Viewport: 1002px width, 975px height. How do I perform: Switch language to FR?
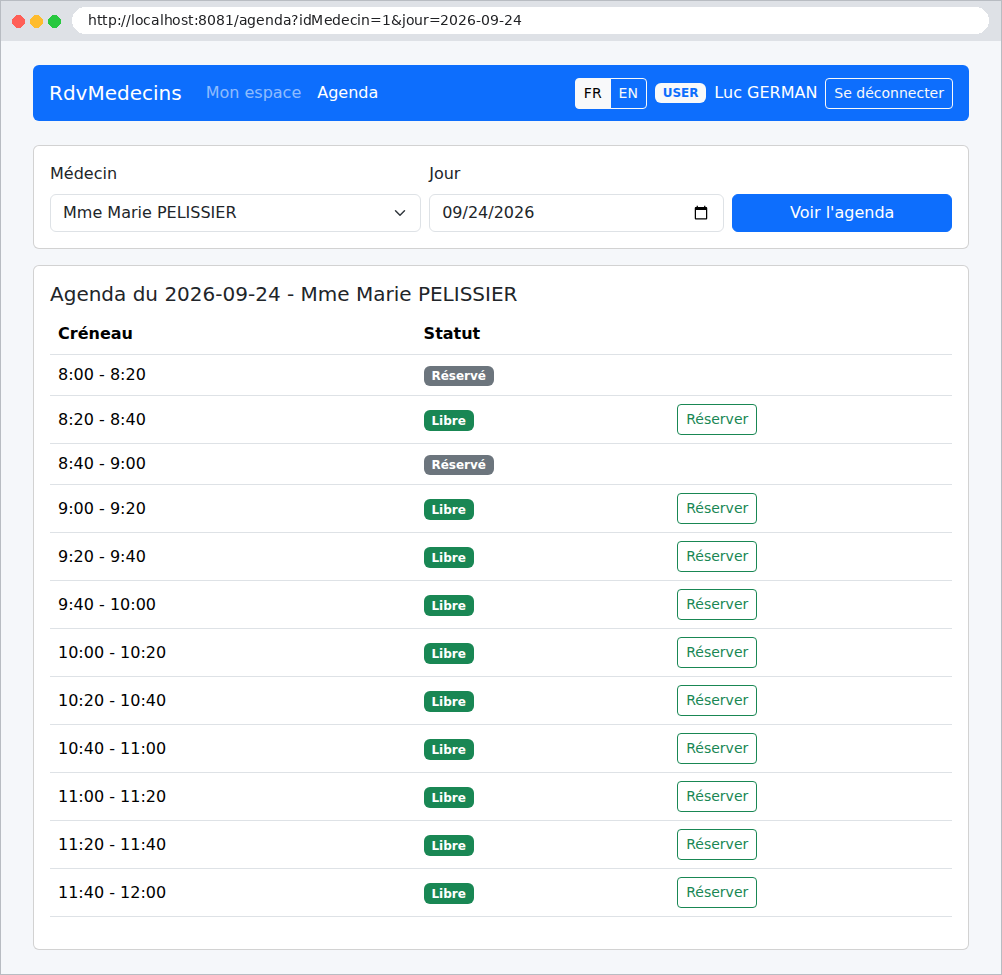click(592, 93)
